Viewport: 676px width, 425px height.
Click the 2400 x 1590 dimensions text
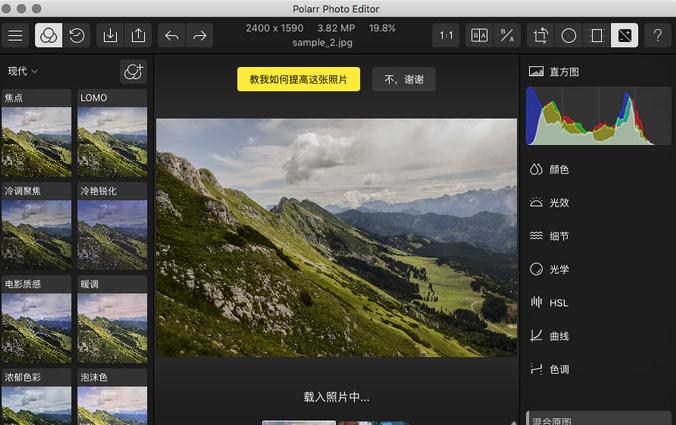click(x=275, y=28)
